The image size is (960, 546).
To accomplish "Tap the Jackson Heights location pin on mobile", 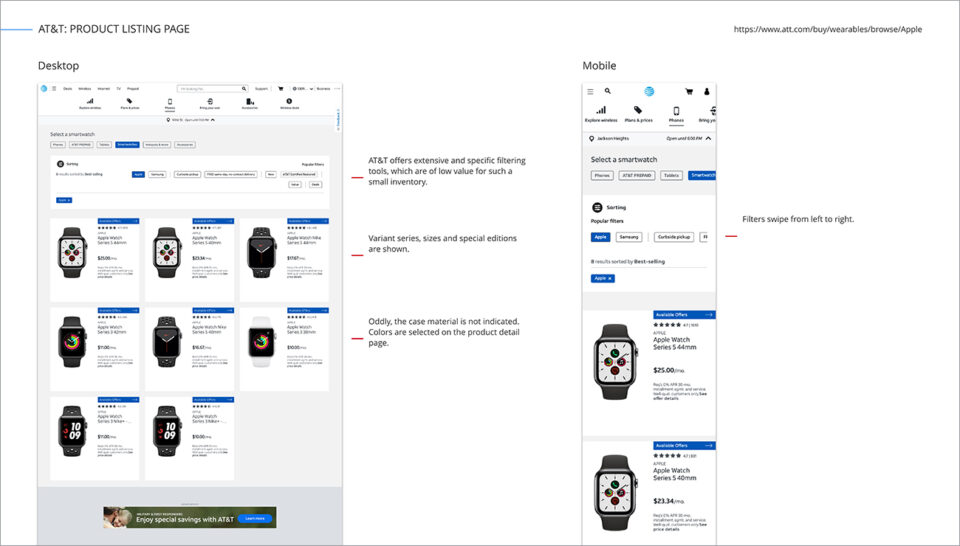I will pos(591,138).
